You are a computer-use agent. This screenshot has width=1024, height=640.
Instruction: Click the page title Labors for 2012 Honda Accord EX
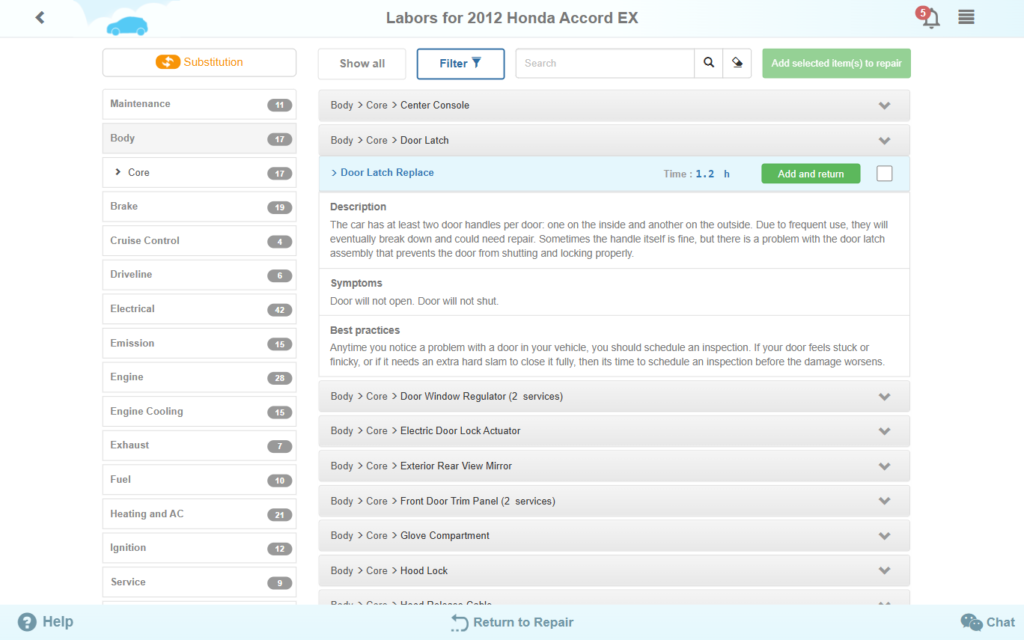point(512,18)
